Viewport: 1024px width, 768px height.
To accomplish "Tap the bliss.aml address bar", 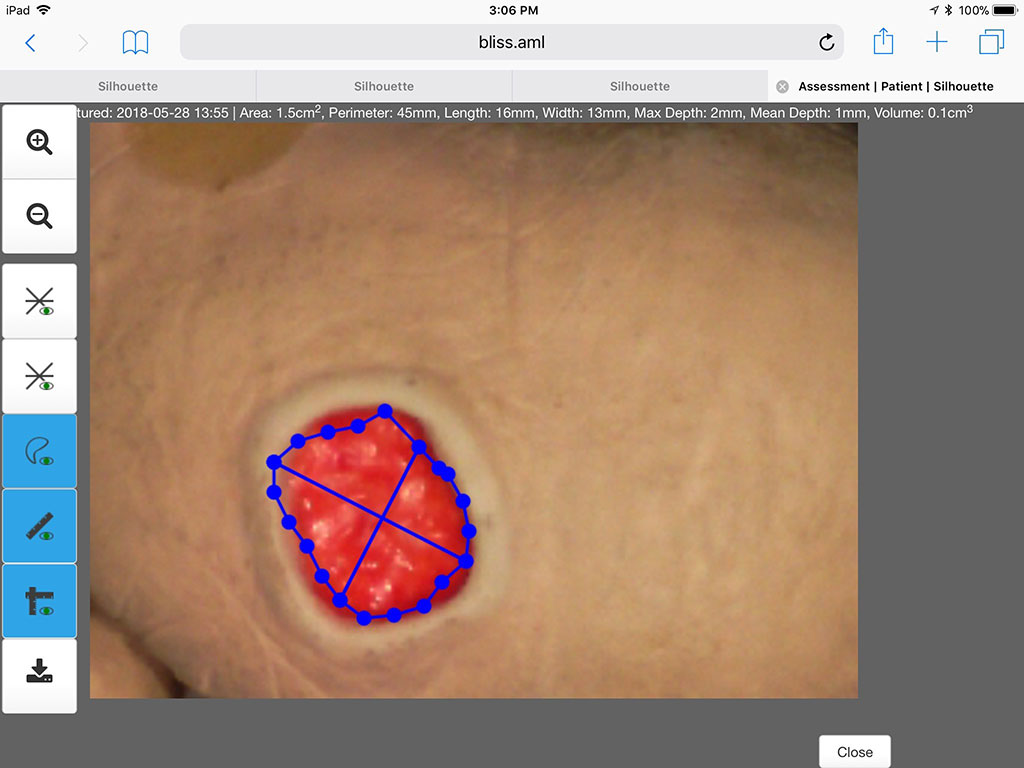I will pos(511,42).
